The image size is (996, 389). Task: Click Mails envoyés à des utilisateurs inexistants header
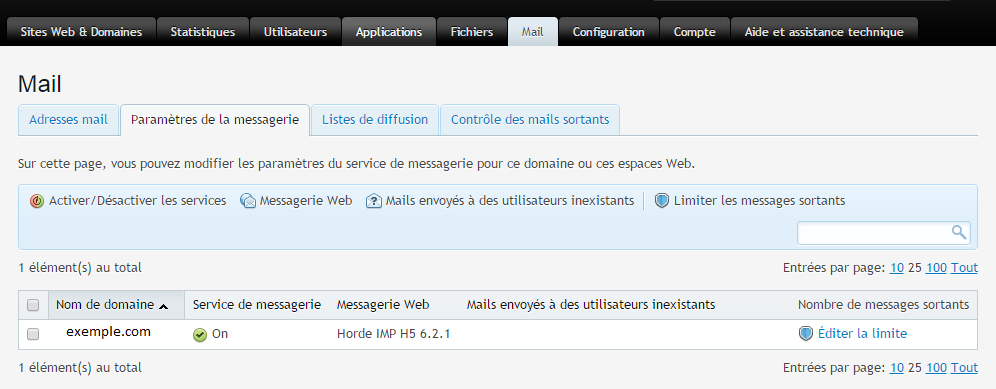coord(591,305)
